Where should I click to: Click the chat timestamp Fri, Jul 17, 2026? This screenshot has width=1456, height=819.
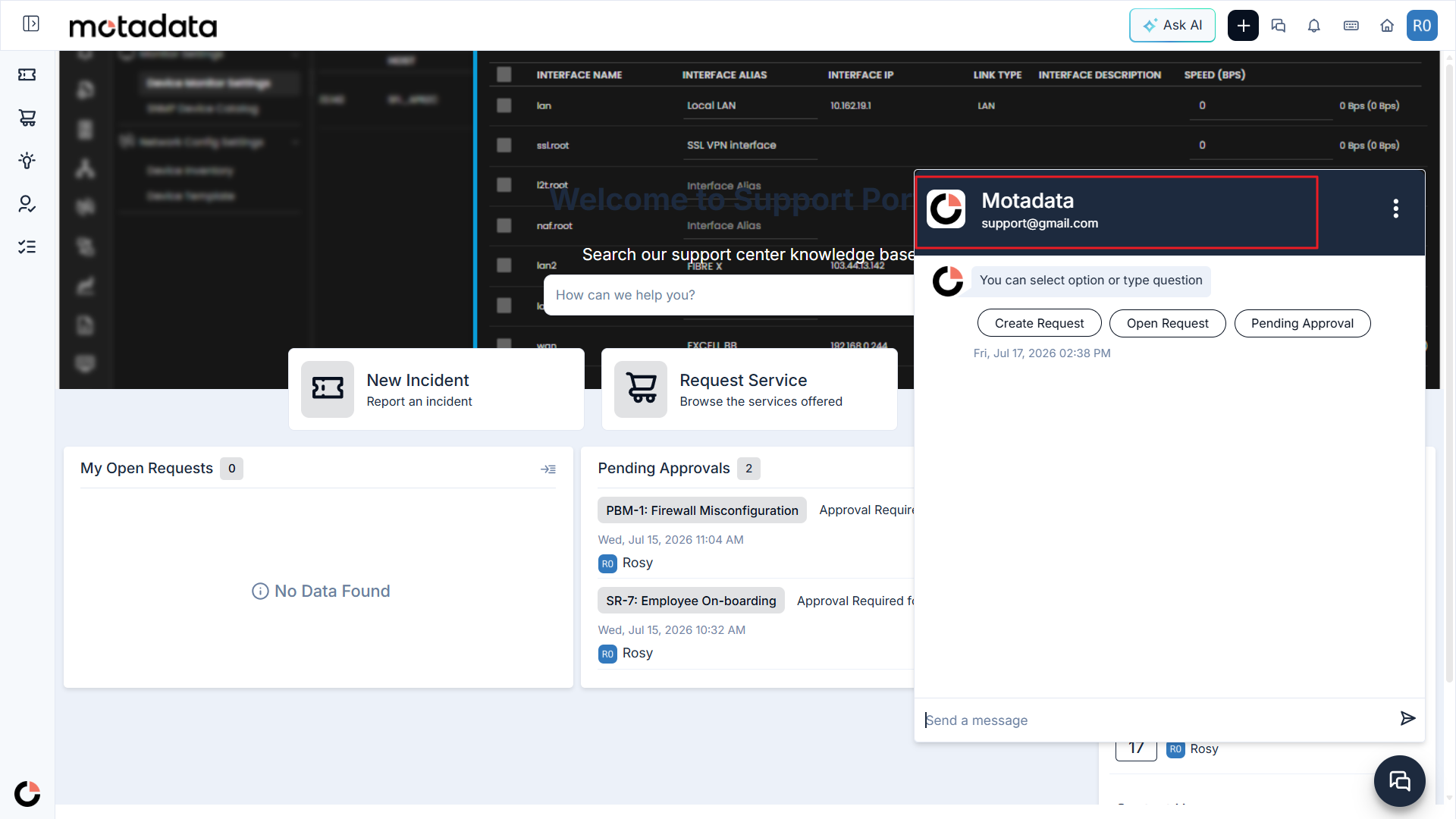tap(1042, 353)
